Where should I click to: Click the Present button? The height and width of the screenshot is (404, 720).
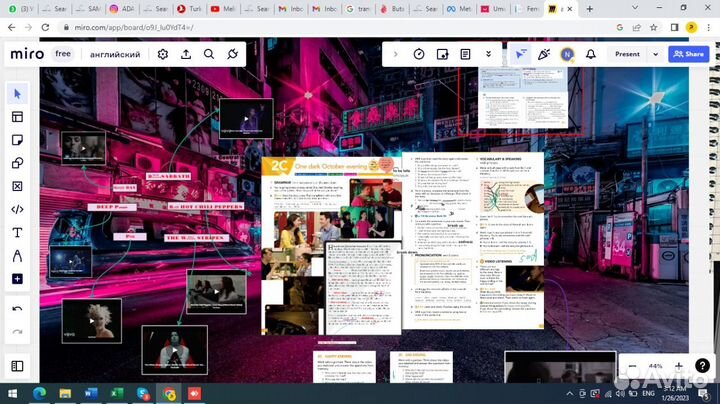tap(627, 54)
